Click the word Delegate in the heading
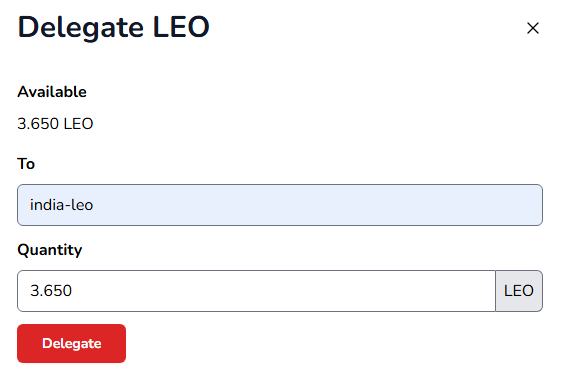The height and width of the screenshot is (385, 564). point(81,28)
